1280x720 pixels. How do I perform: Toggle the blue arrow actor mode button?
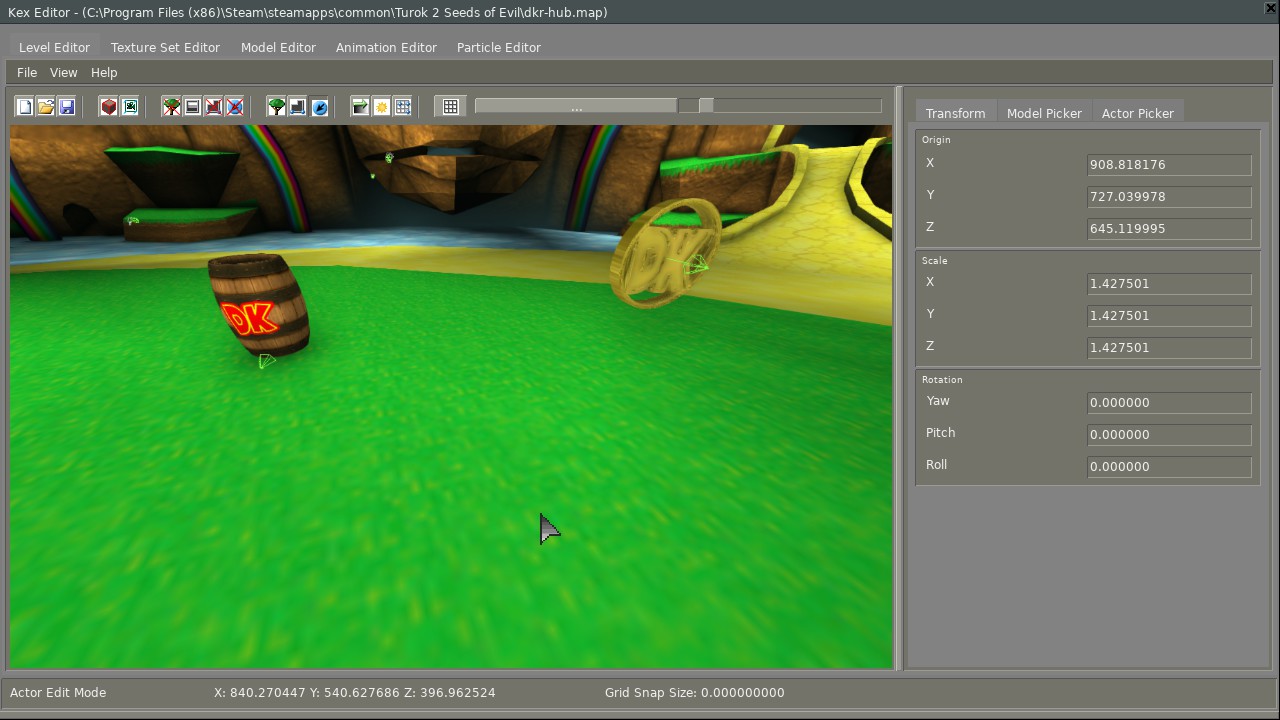coord(319,107)
